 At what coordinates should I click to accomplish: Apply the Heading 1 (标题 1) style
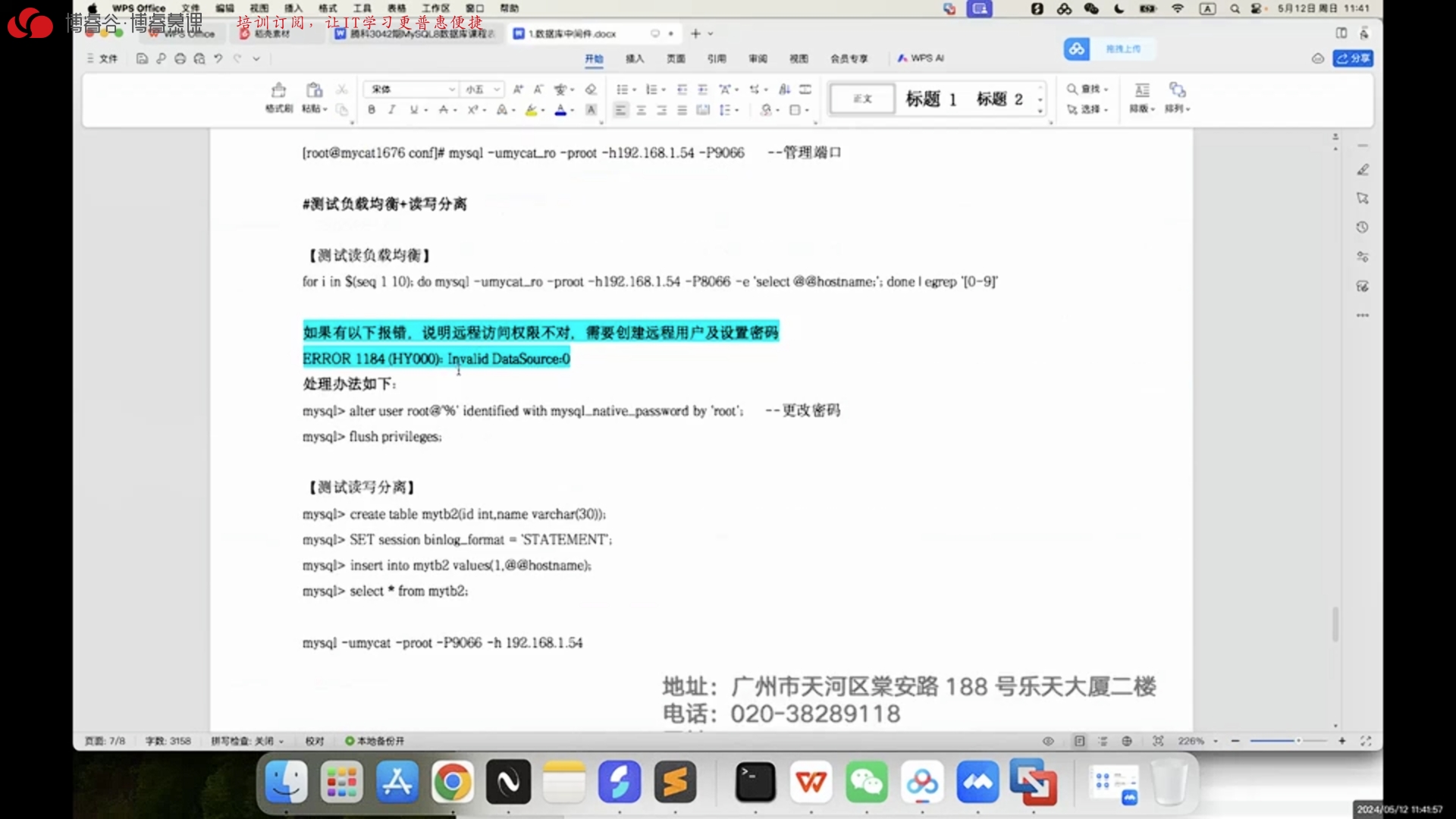931,99
